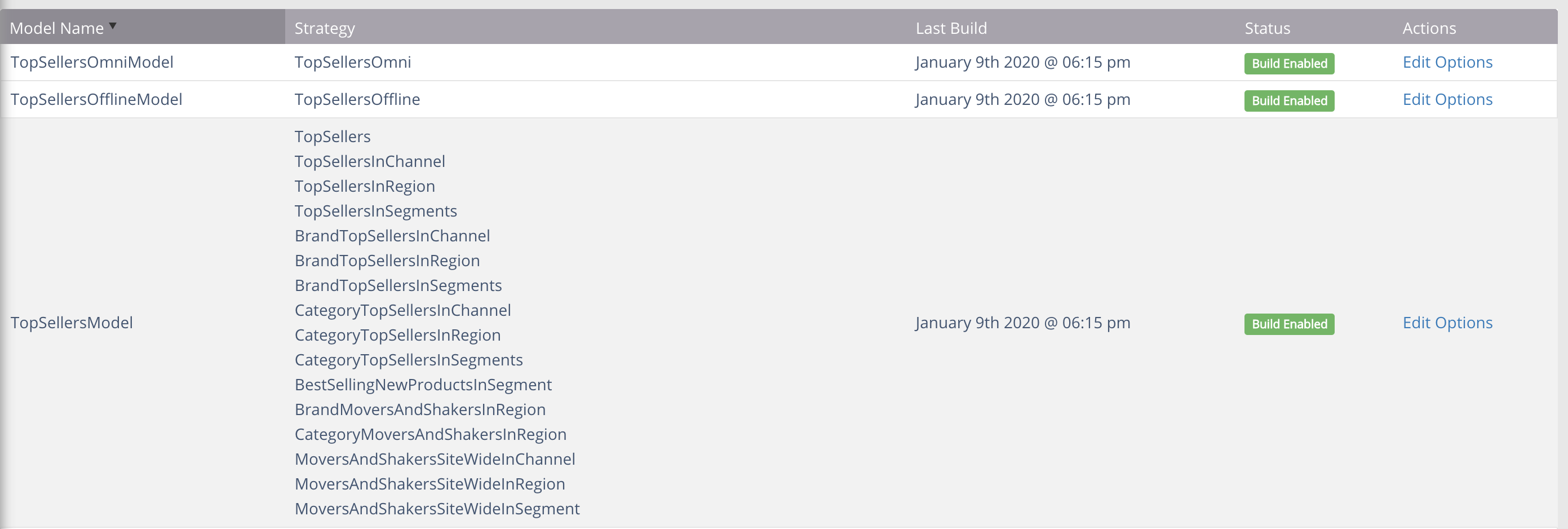This screenshot has width=1568, height=529.
Task: Select the TopSellersOfflineModel name cell
Action: [x=96, y=99]
